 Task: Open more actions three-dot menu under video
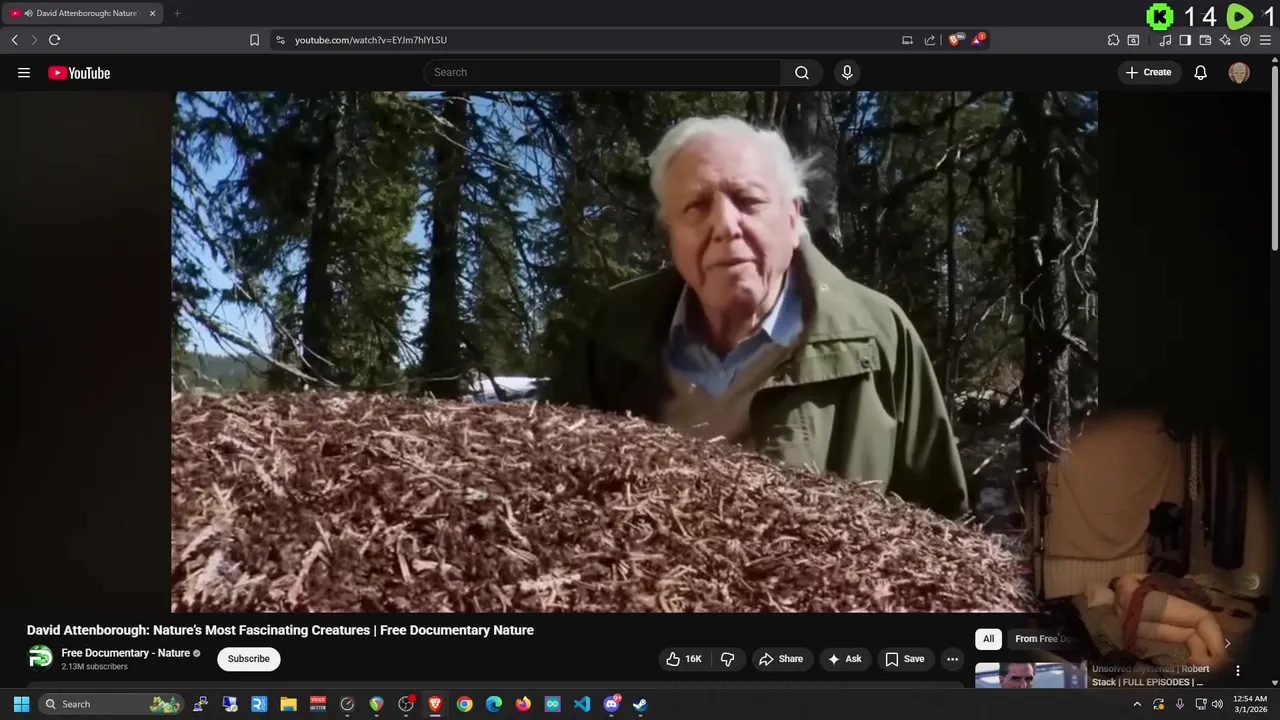point(953,659)
